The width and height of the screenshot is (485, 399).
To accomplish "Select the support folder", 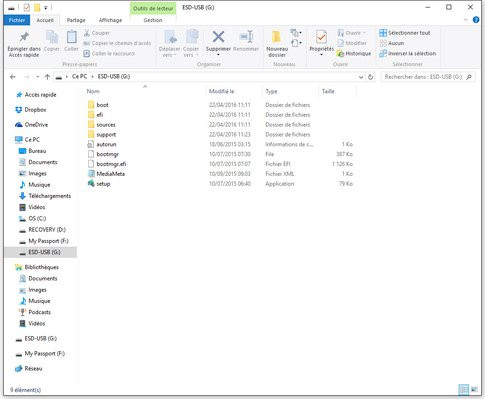I will click(106, 135).
